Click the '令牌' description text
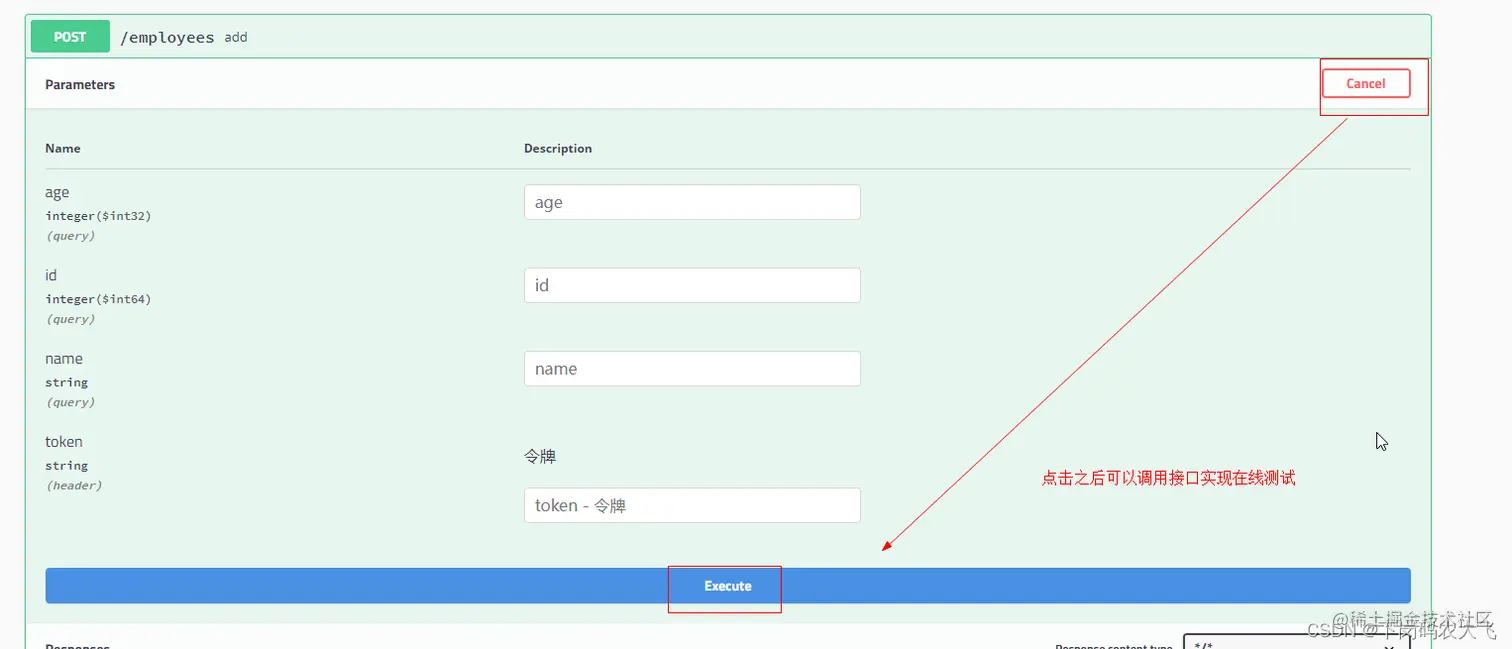 [x=540, y=456]
